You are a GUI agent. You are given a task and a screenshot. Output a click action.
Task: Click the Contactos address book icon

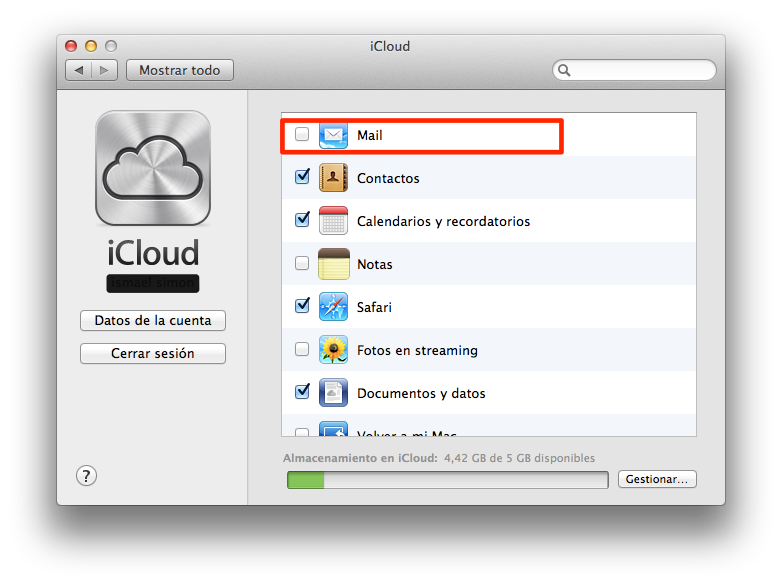(x=333, y=178)
